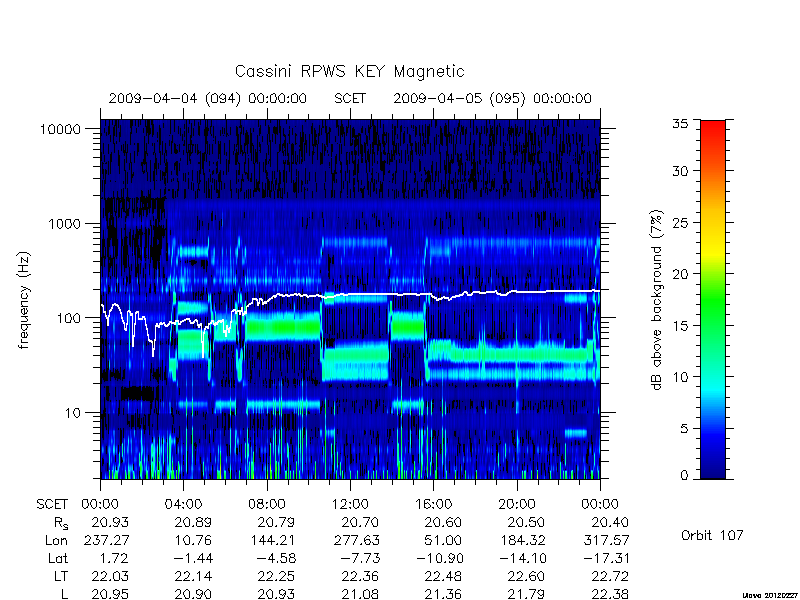Click the colorbar tick label 25

(x=680, y=222)
